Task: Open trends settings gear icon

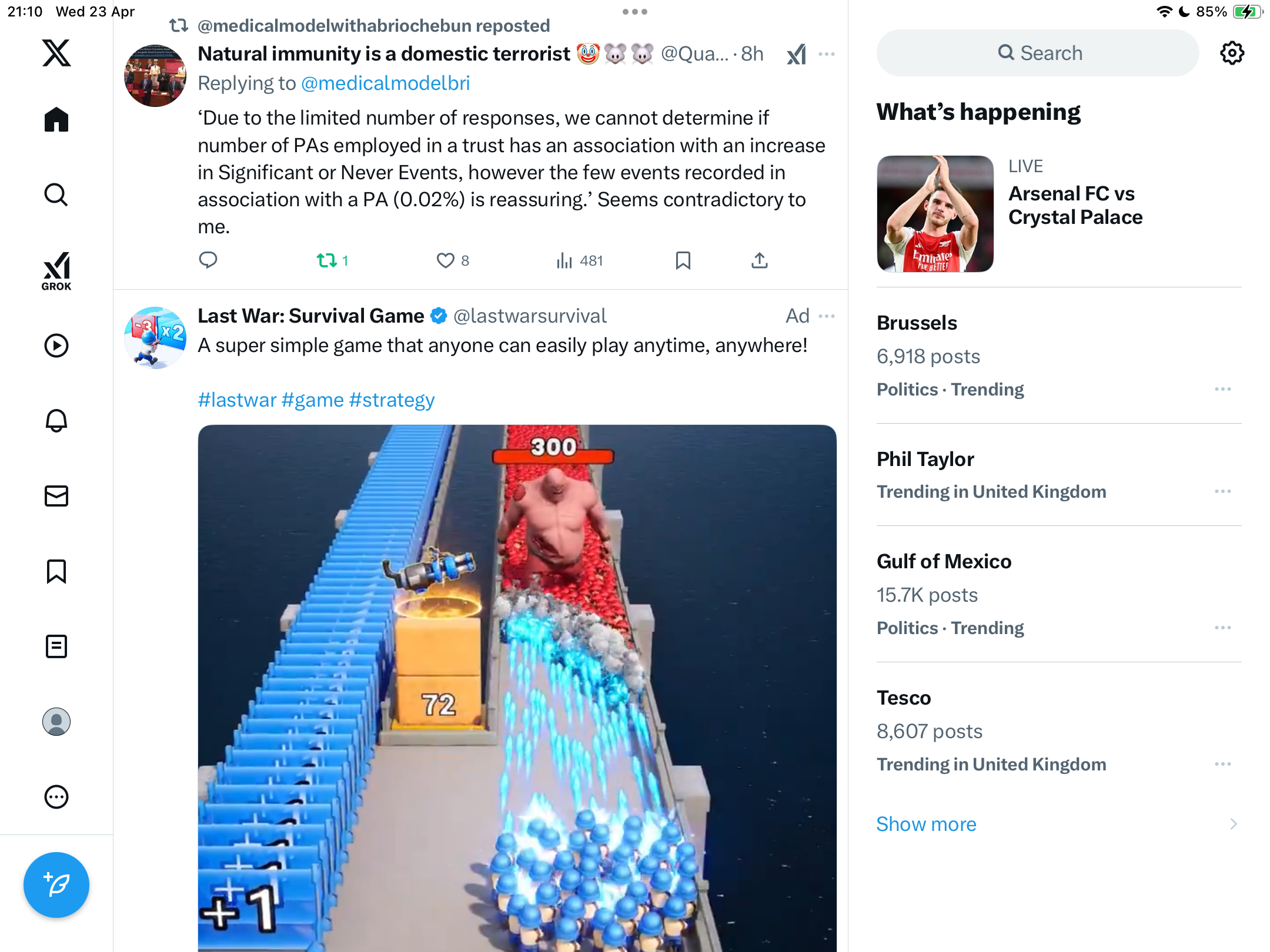Action: pos(1232,53)
